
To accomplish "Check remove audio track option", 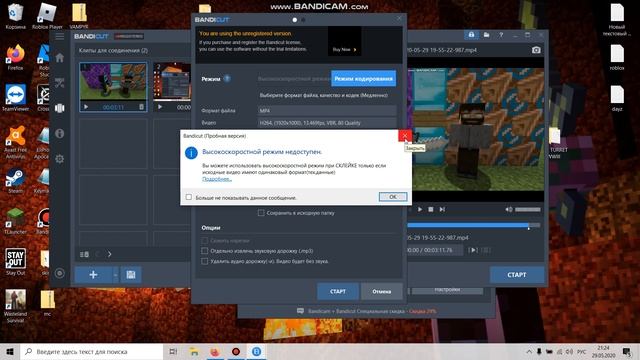I will point(204,261).
